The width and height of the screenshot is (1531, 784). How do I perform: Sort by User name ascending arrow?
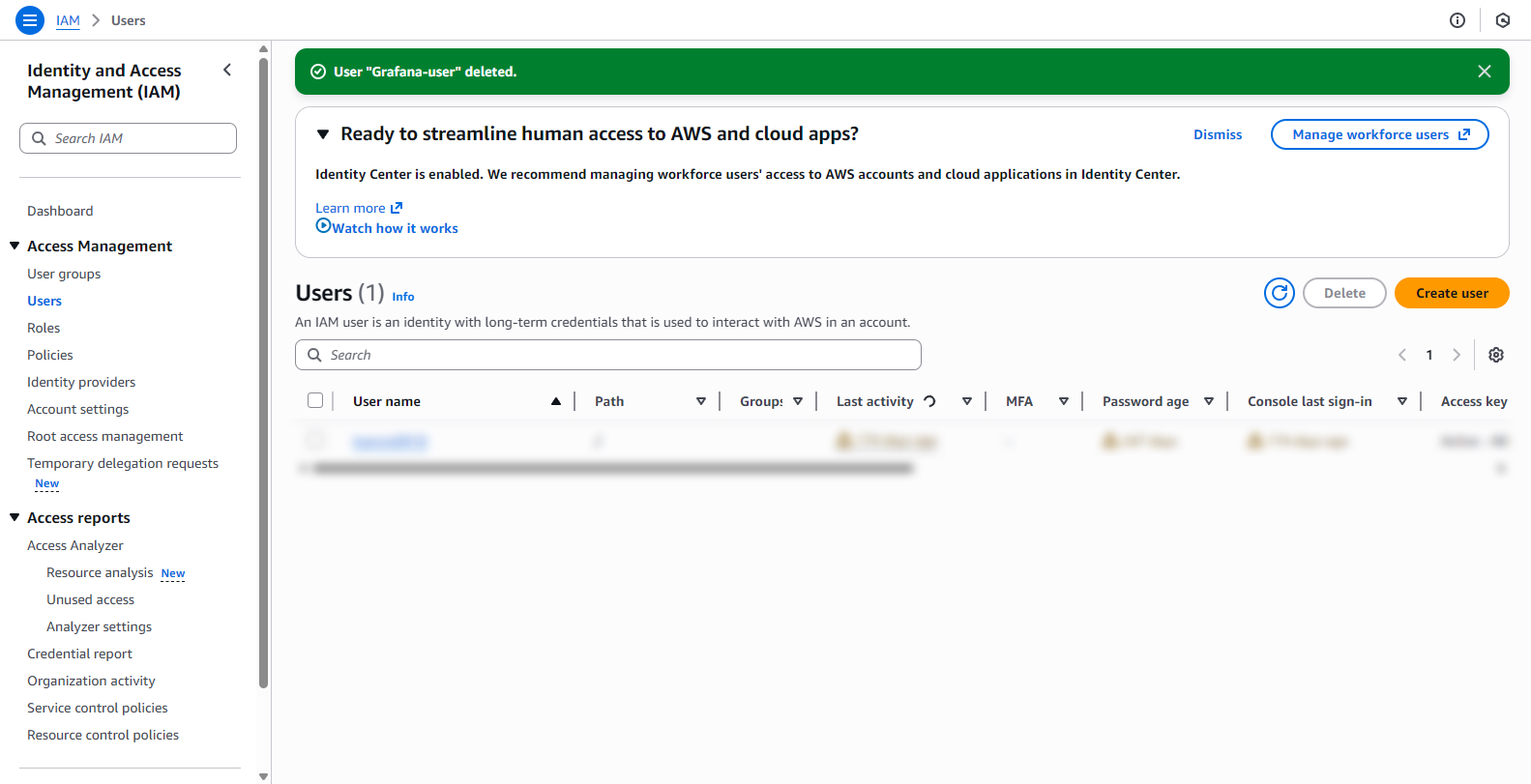tap(556, 401)
